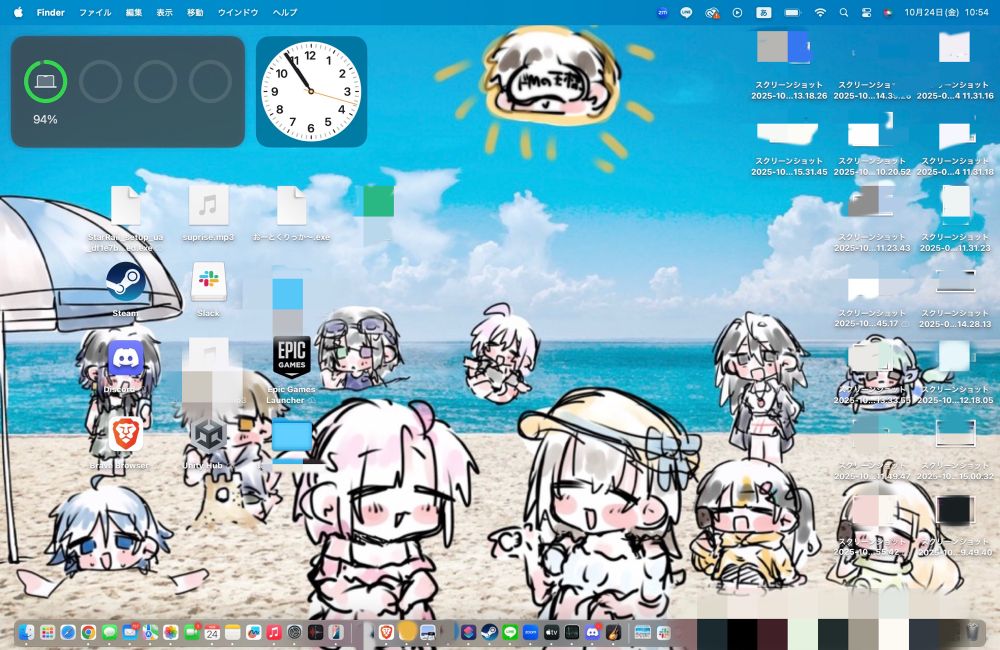Open Creative Cloud menu bar icon
Image resolution: width=1000 pixels, height=650 pixels.
coord(712,12)
